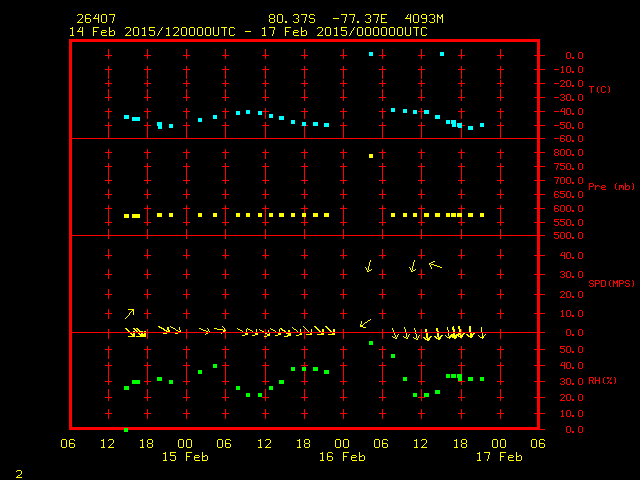The width and height of the screenshot is (640, 480).
Task: Click the 15 Feb date on time axis
Action: coord(185,457)
